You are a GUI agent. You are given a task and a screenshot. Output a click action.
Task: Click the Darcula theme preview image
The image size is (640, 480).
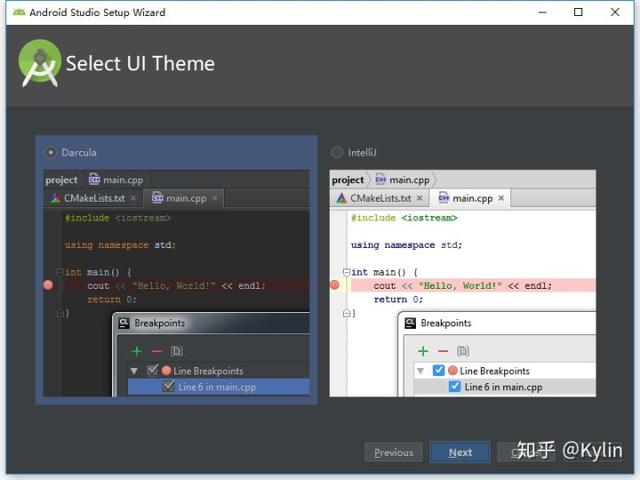(x=176, y=283)
